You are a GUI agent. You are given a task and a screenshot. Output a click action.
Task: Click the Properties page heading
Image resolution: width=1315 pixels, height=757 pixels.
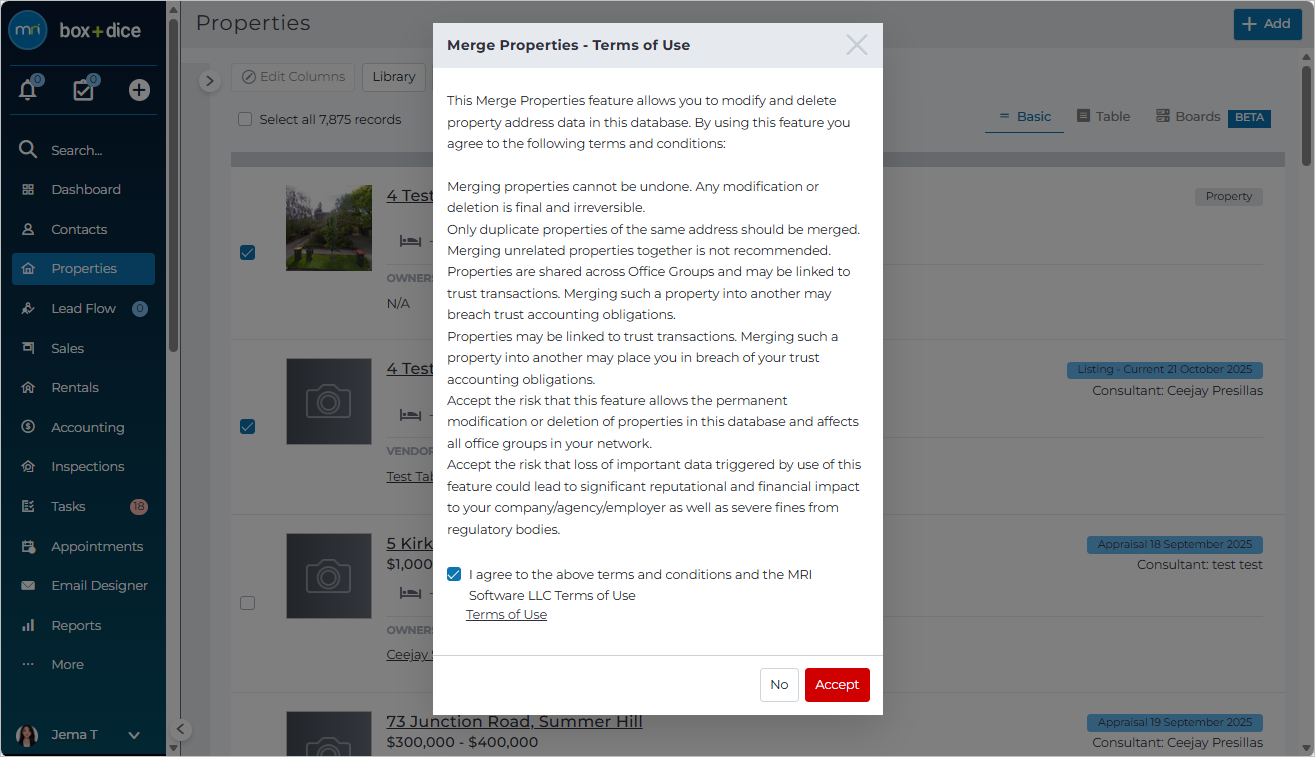coord(253,22)
